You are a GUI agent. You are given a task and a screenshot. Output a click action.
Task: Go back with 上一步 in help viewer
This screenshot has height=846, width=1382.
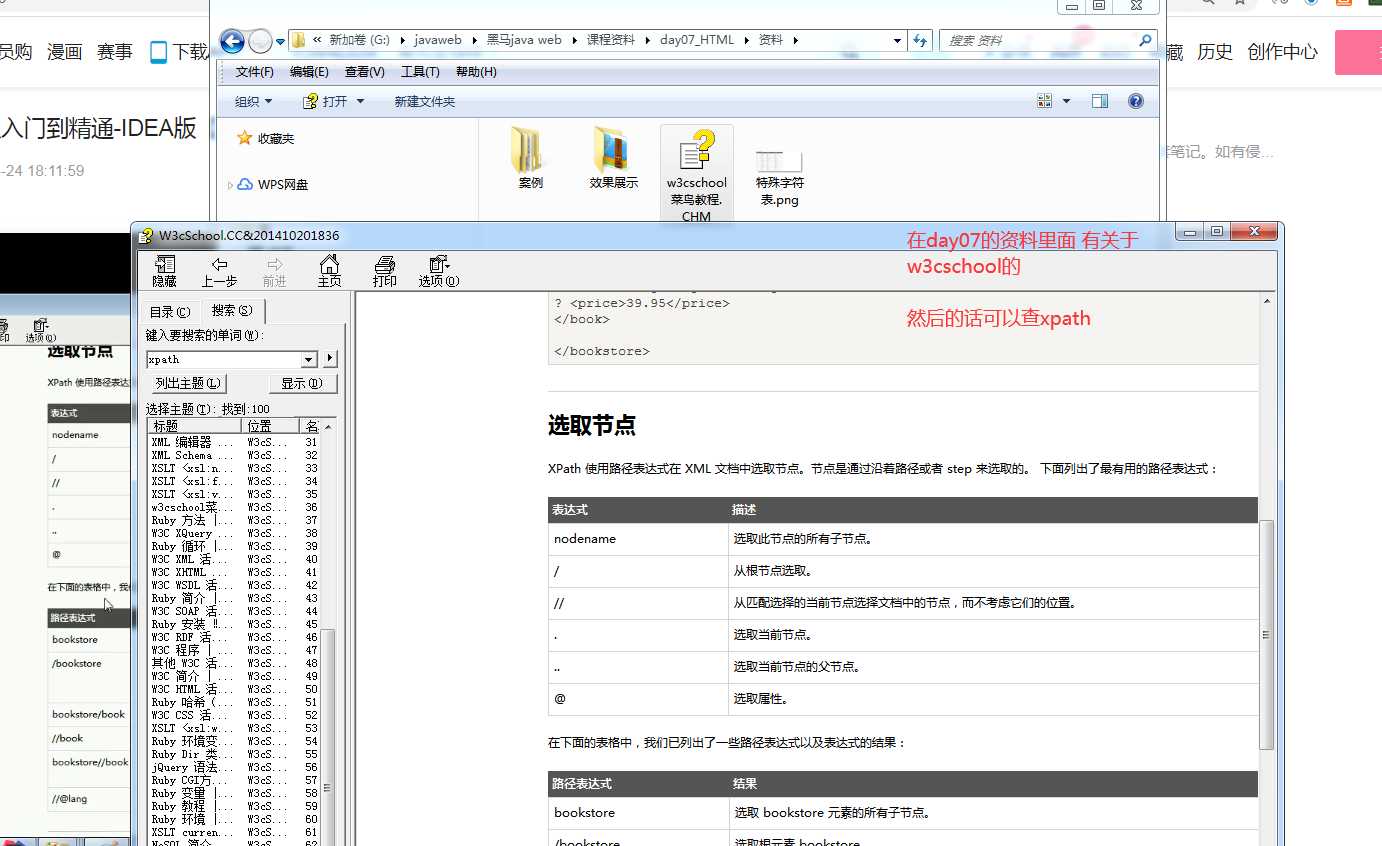(219, 271)
